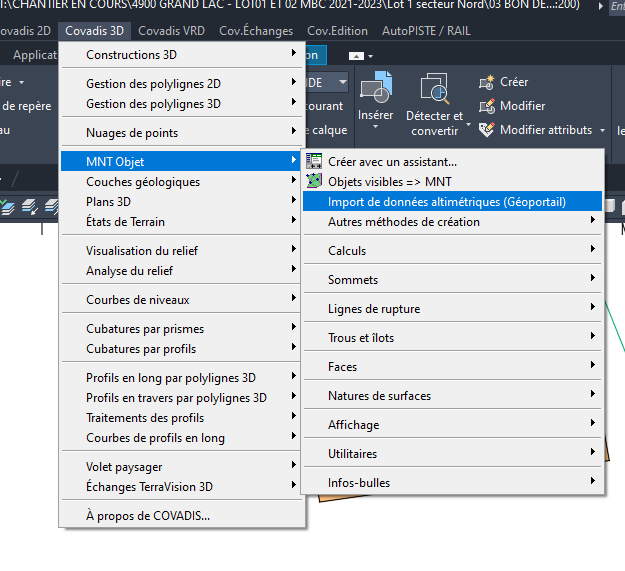Open the Constructions 3D submenu
This screenshot has width=625, height=571.
click(181, 55)
